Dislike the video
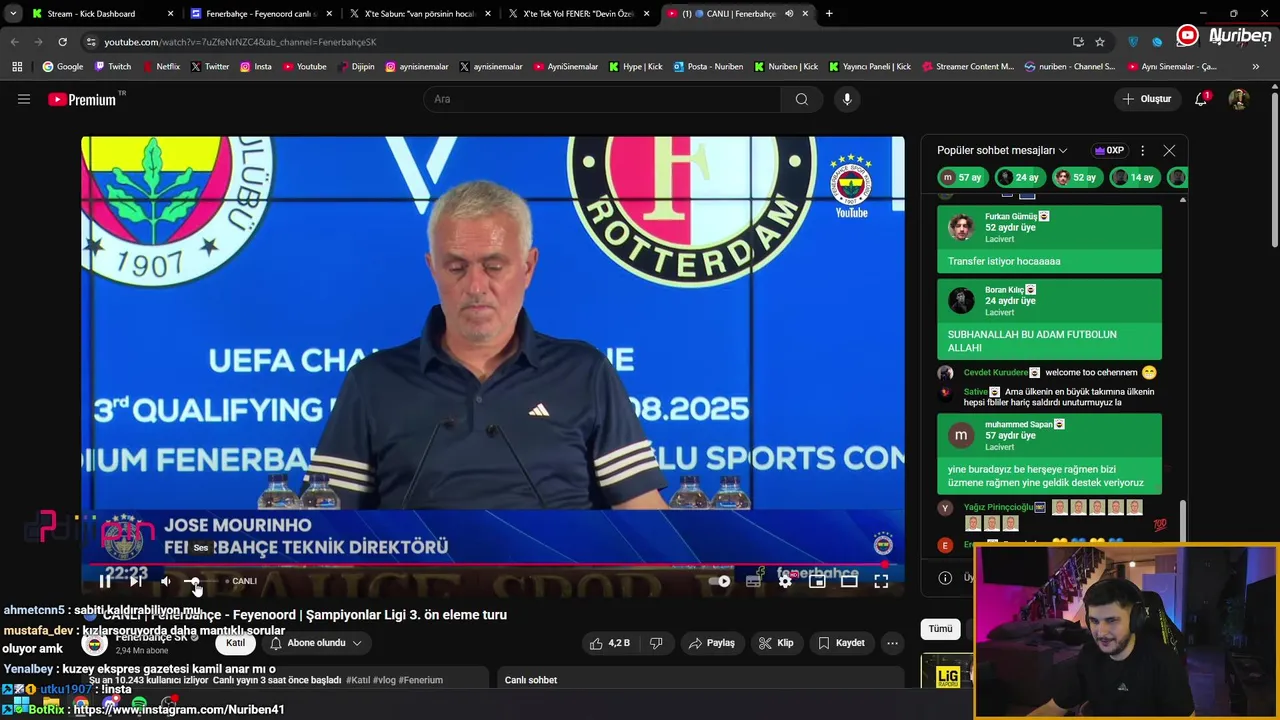1280x720 pixels. click(656, 643)
